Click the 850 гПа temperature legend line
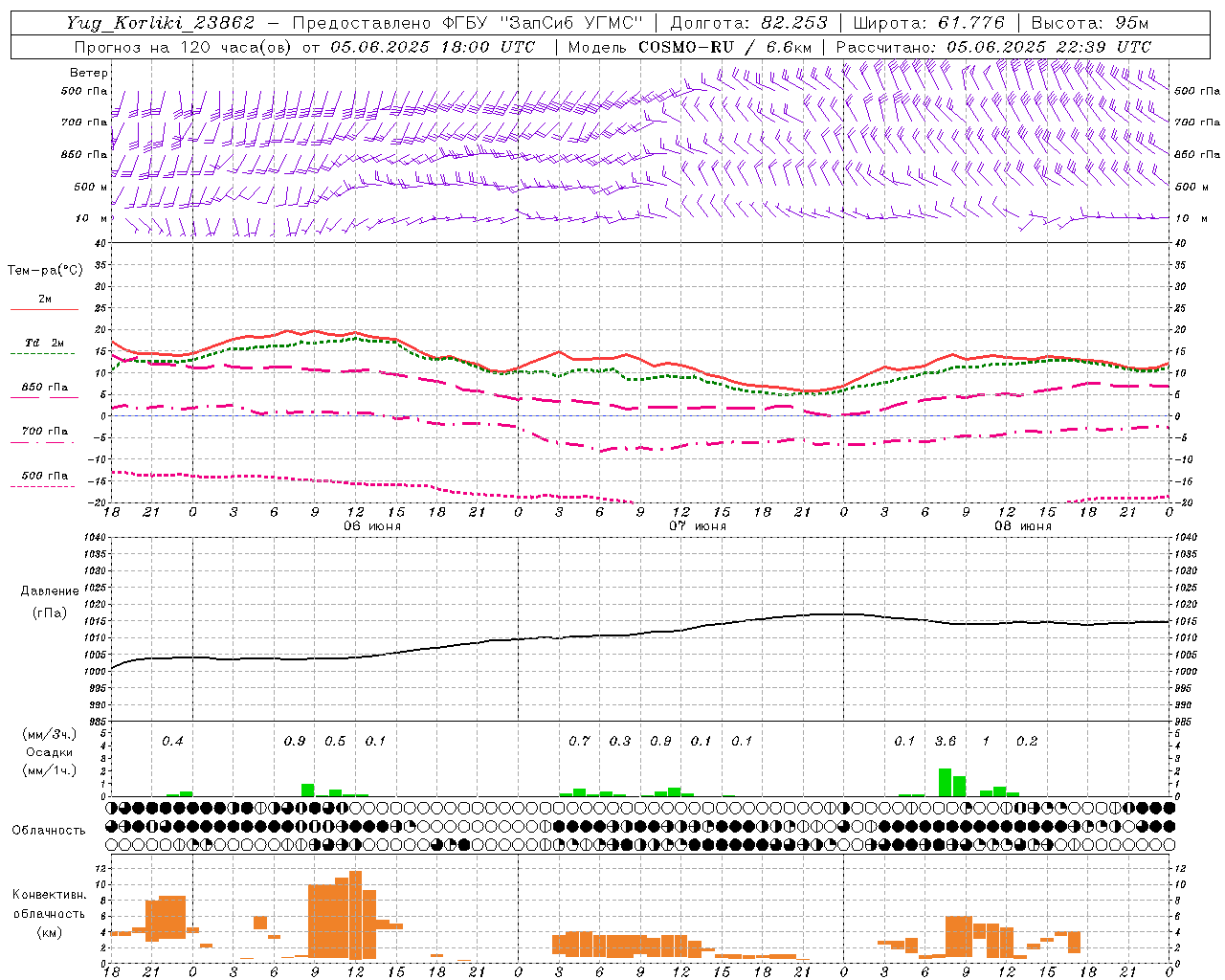The height and width of the screenshot is (980, 1225). click(x=44, y=397)
